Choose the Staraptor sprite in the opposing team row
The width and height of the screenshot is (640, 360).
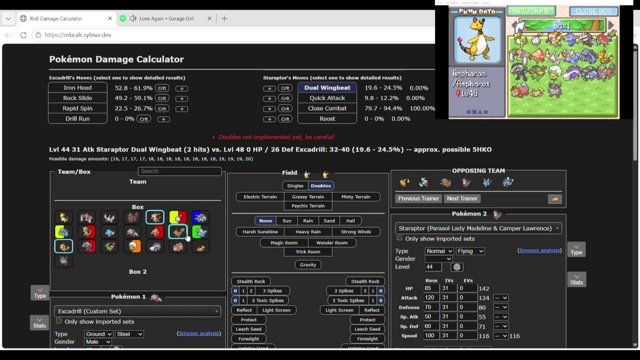point(466,182)
